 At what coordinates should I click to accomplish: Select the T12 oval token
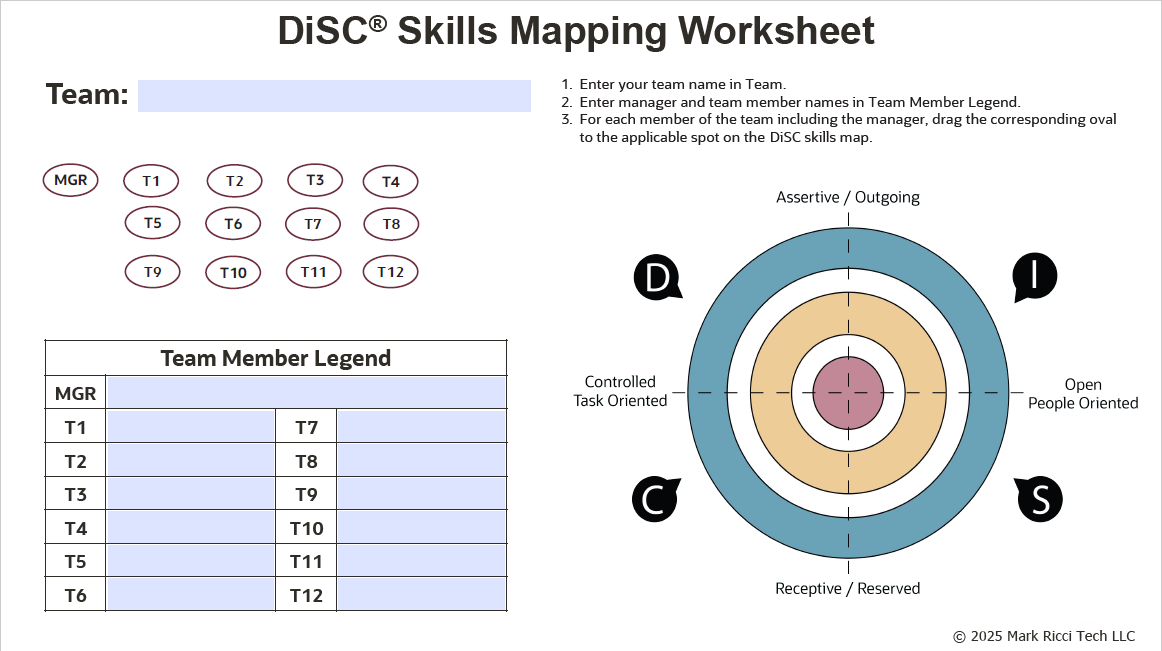click(x=390, y=272)
